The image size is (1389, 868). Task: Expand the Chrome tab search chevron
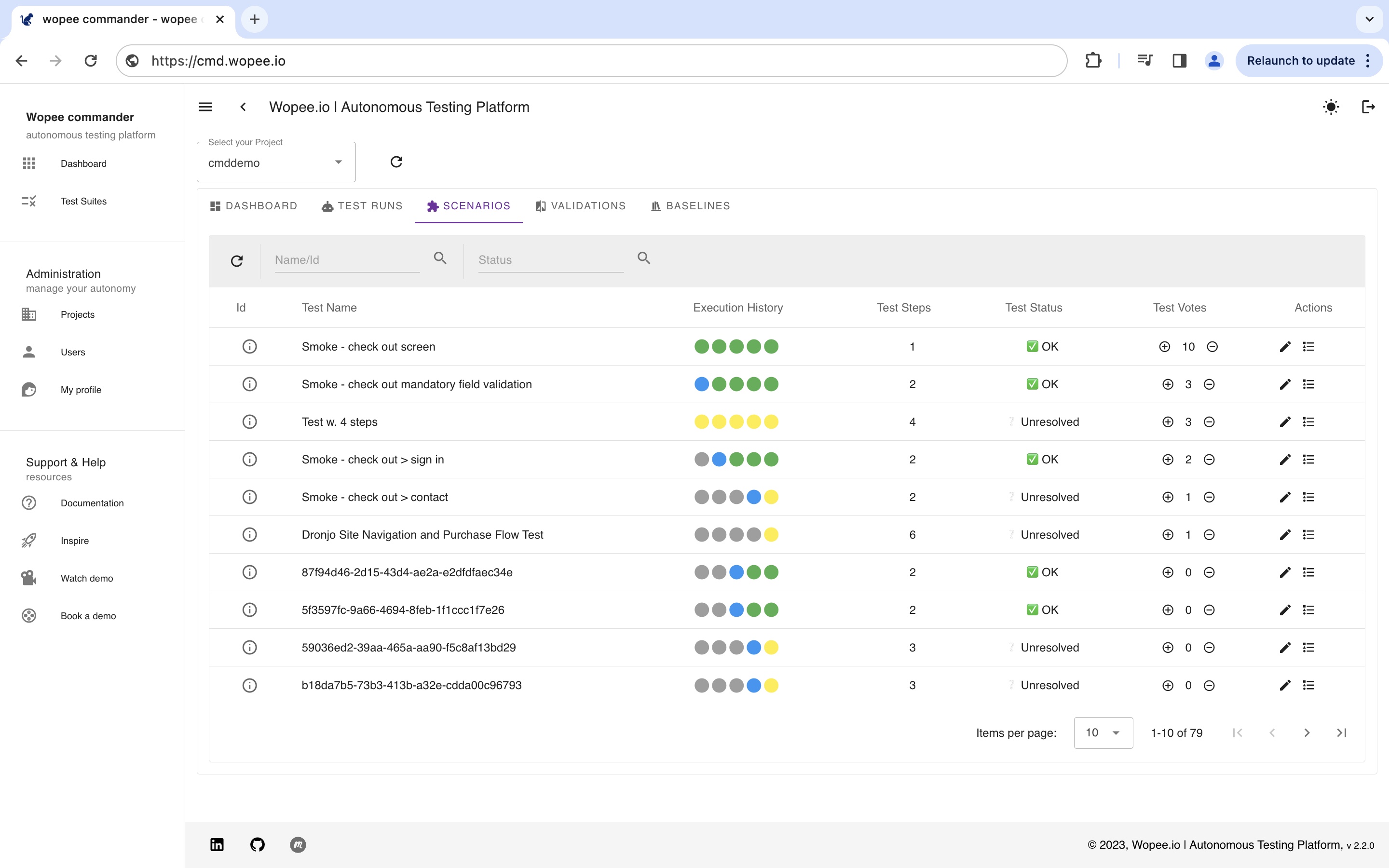1370,19
